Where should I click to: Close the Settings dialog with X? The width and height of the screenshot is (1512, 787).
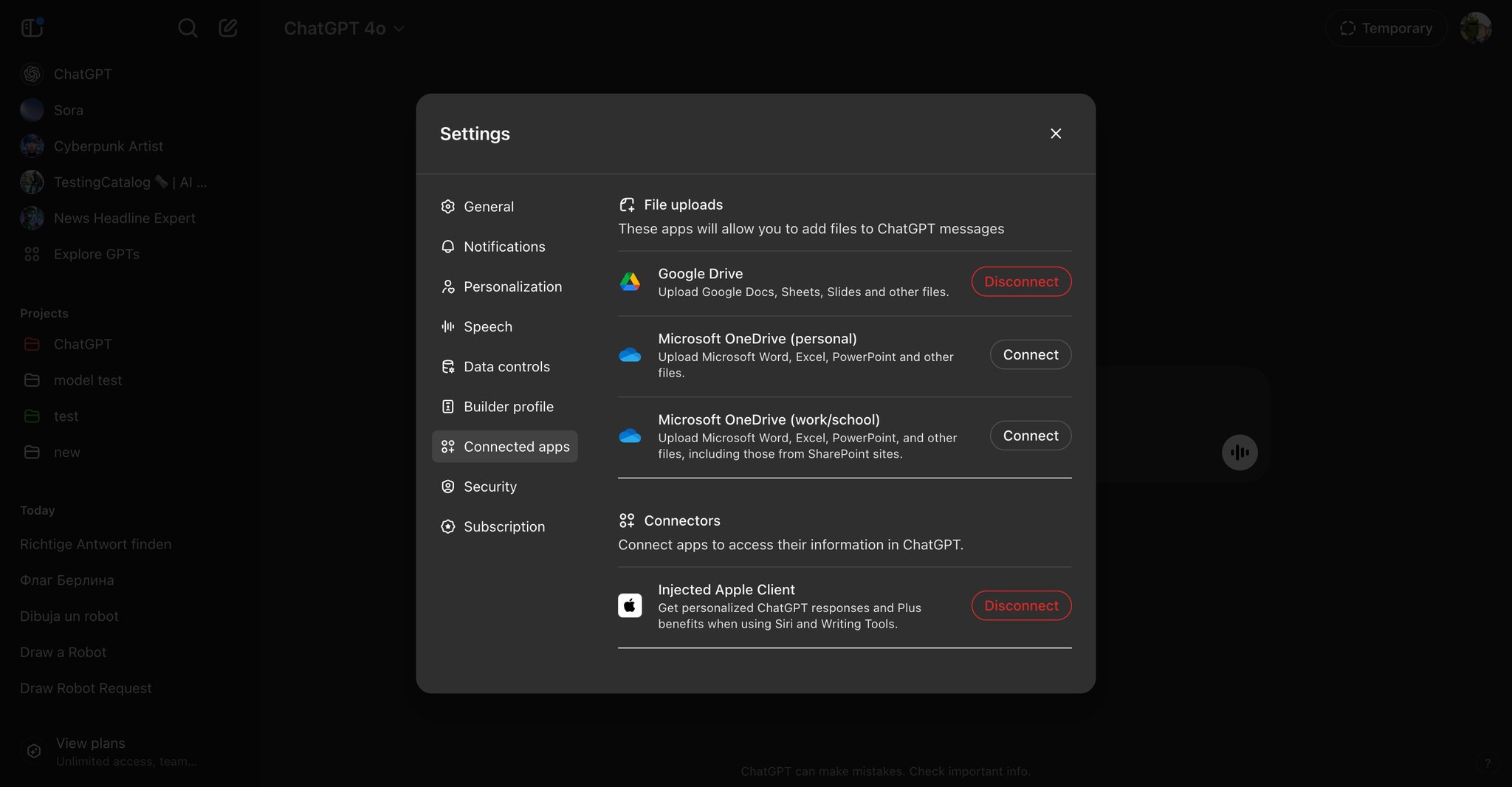(x=1056, y=134)
